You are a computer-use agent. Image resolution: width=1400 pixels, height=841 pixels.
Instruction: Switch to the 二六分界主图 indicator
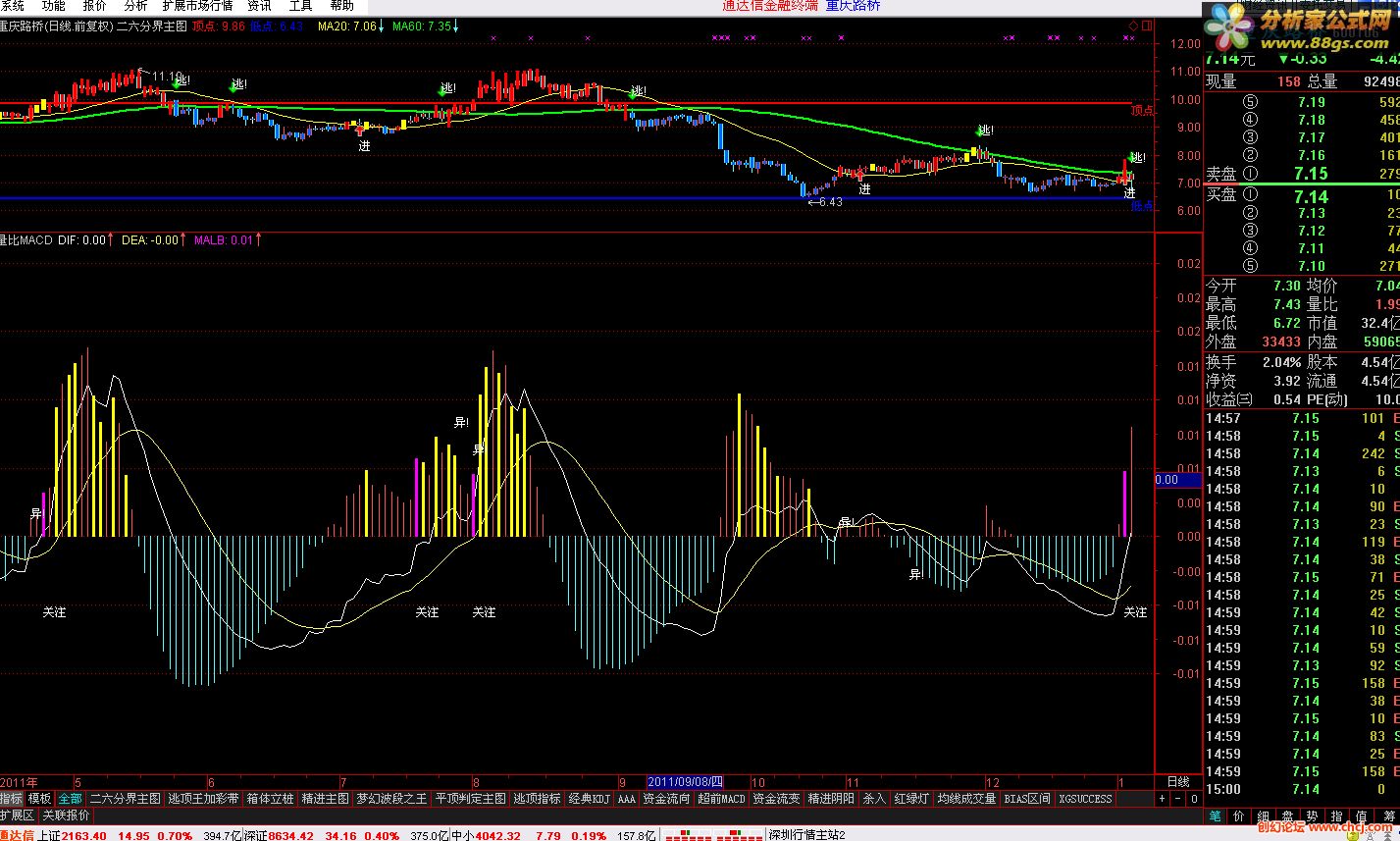click(126, 799)
